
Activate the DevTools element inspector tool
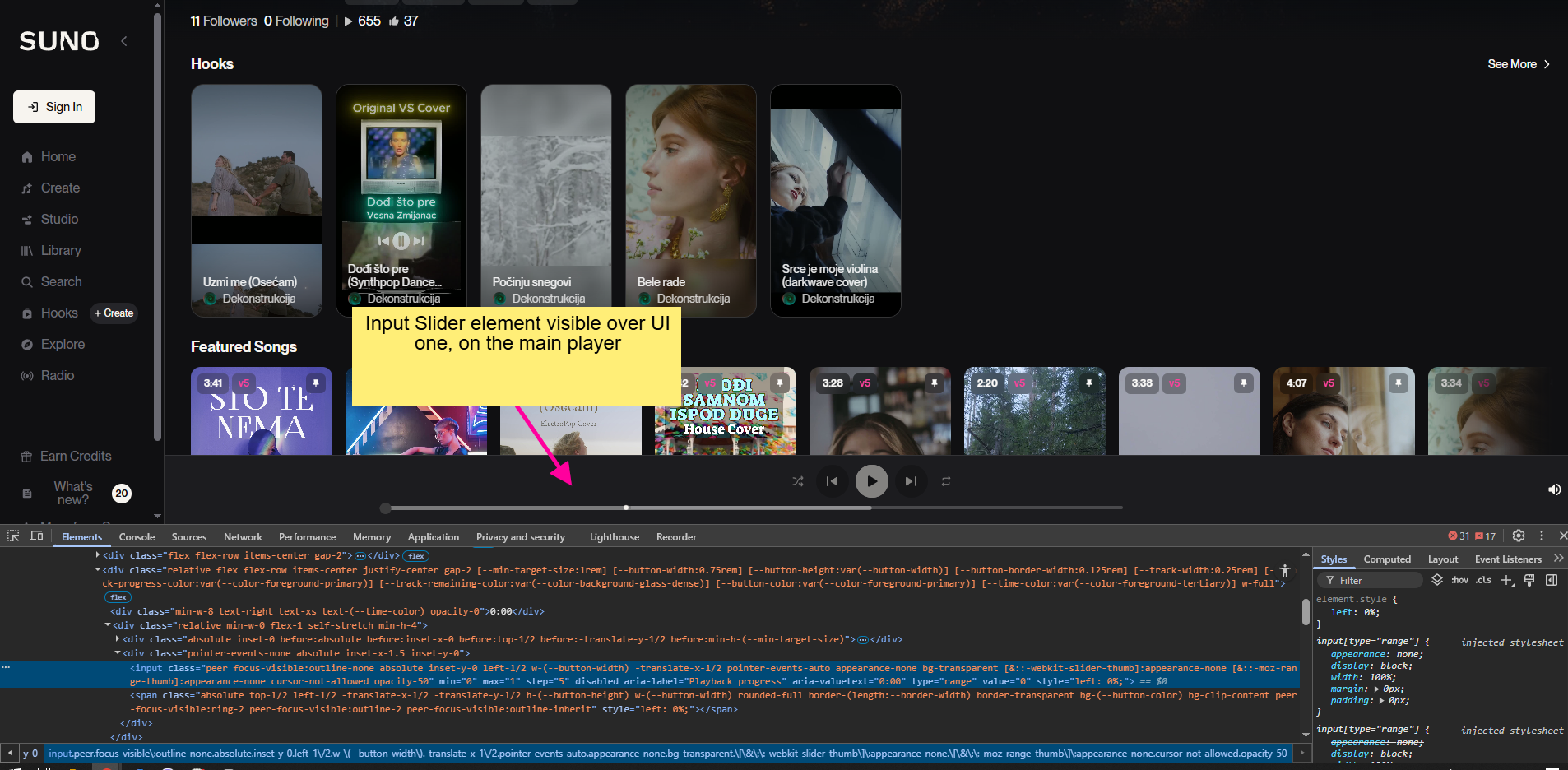[x=13, y=536]
